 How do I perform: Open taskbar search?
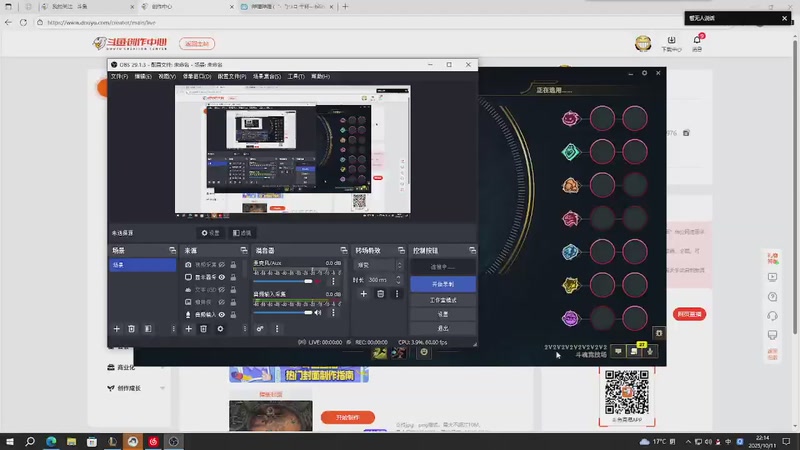[x=30, y=441]
